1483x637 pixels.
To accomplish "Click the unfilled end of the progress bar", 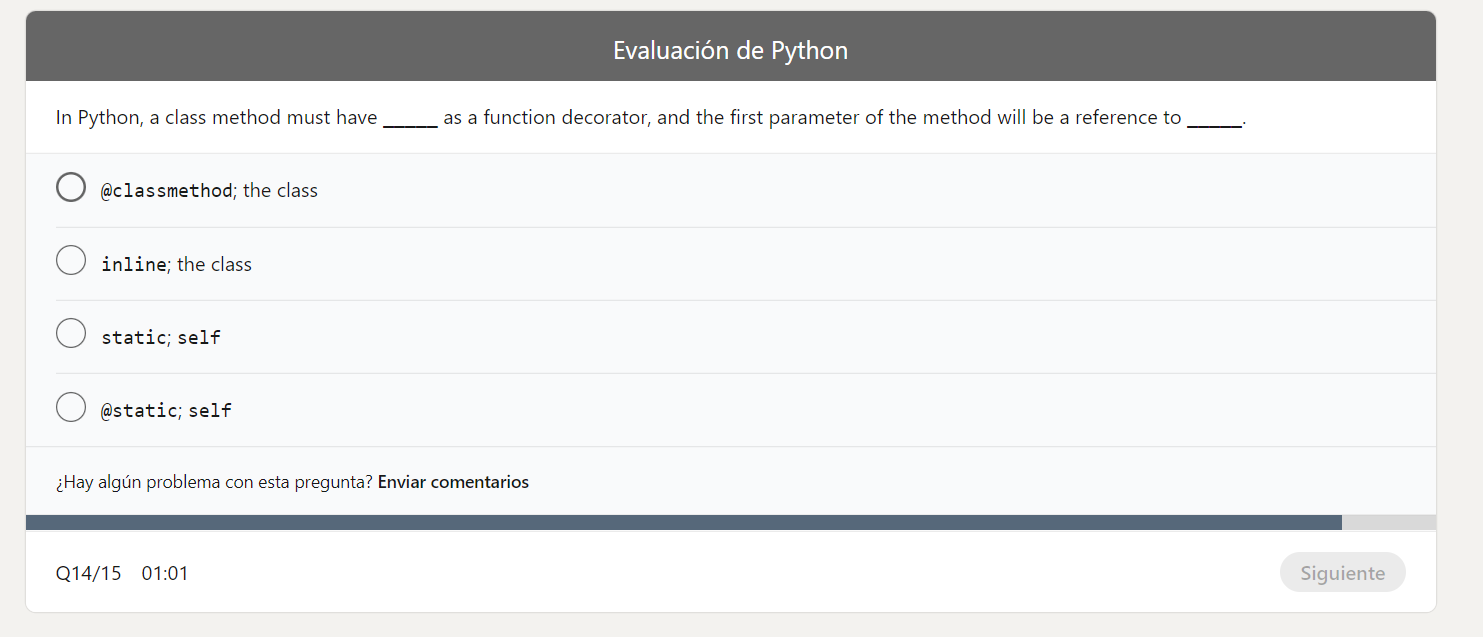I will coord(1390,521).
